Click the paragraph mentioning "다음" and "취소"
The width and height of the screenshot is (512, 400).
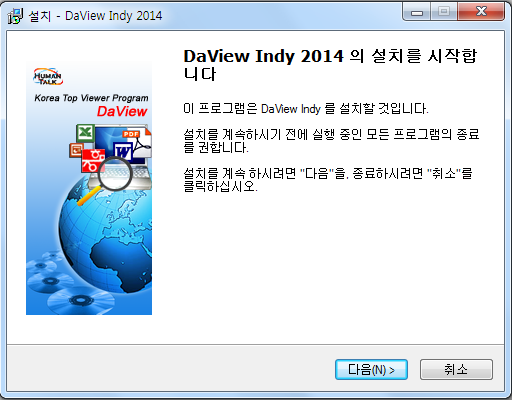[x=328, y=180]
